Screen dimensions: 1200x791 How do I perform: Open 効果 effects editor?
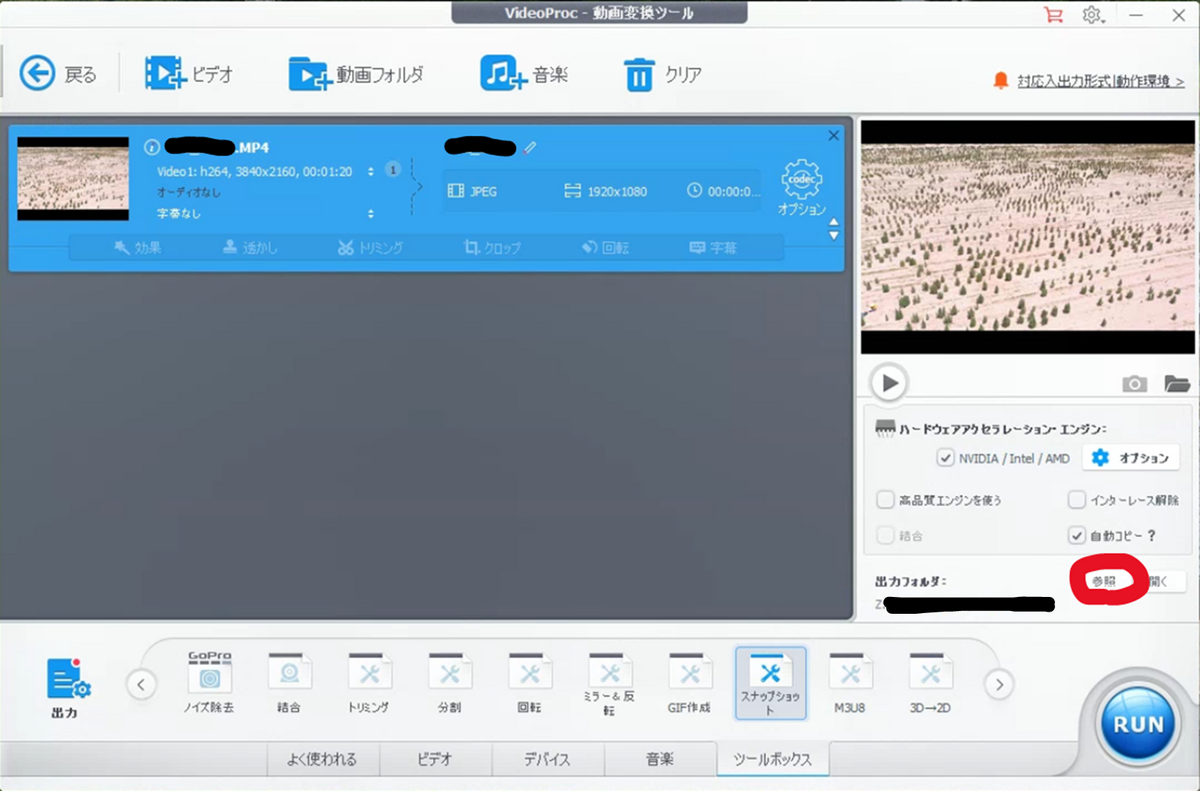click(138, 247)
